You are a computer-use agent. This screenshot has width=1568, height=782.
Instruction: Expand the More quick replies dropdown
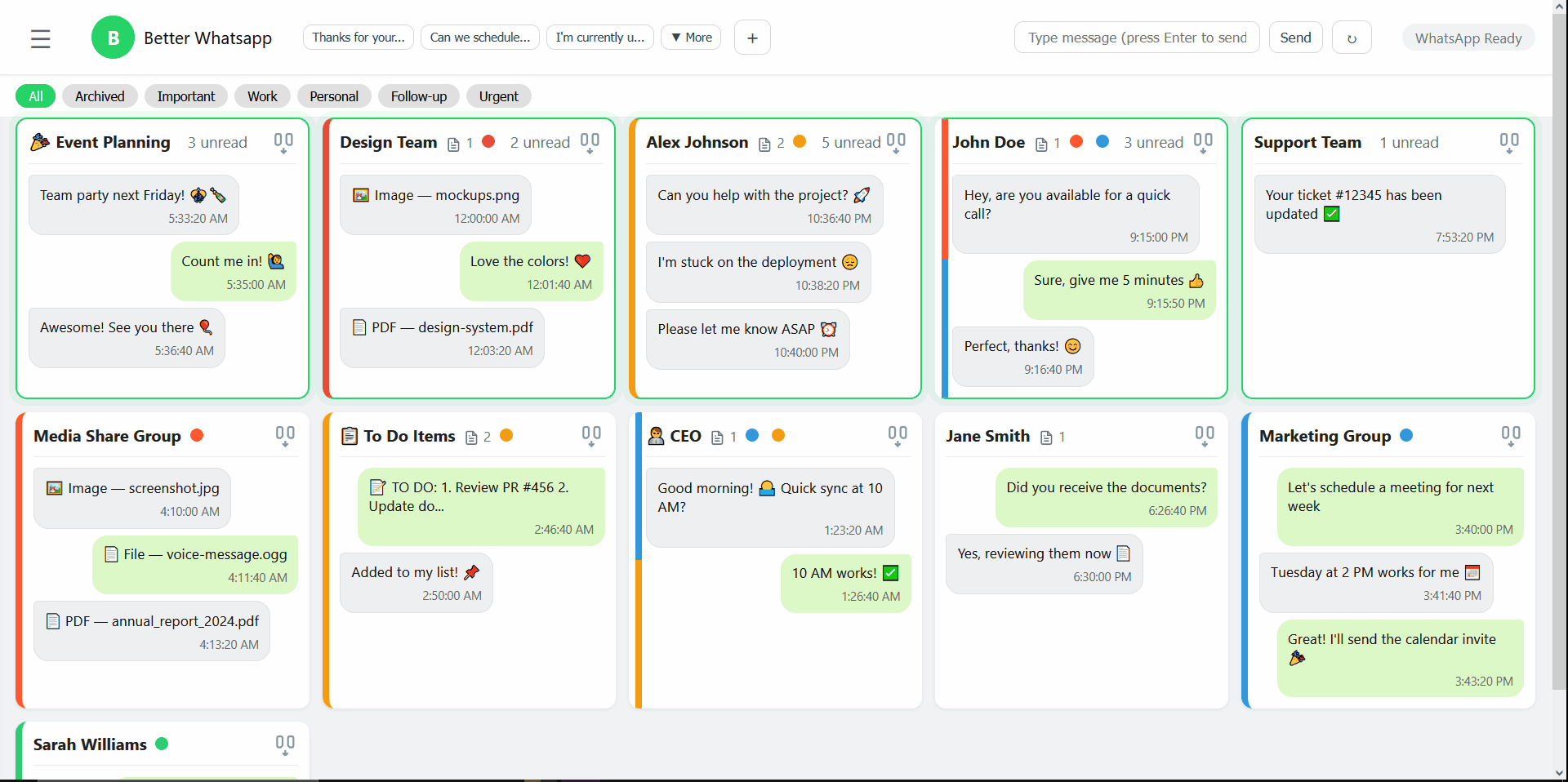[691, 38]
